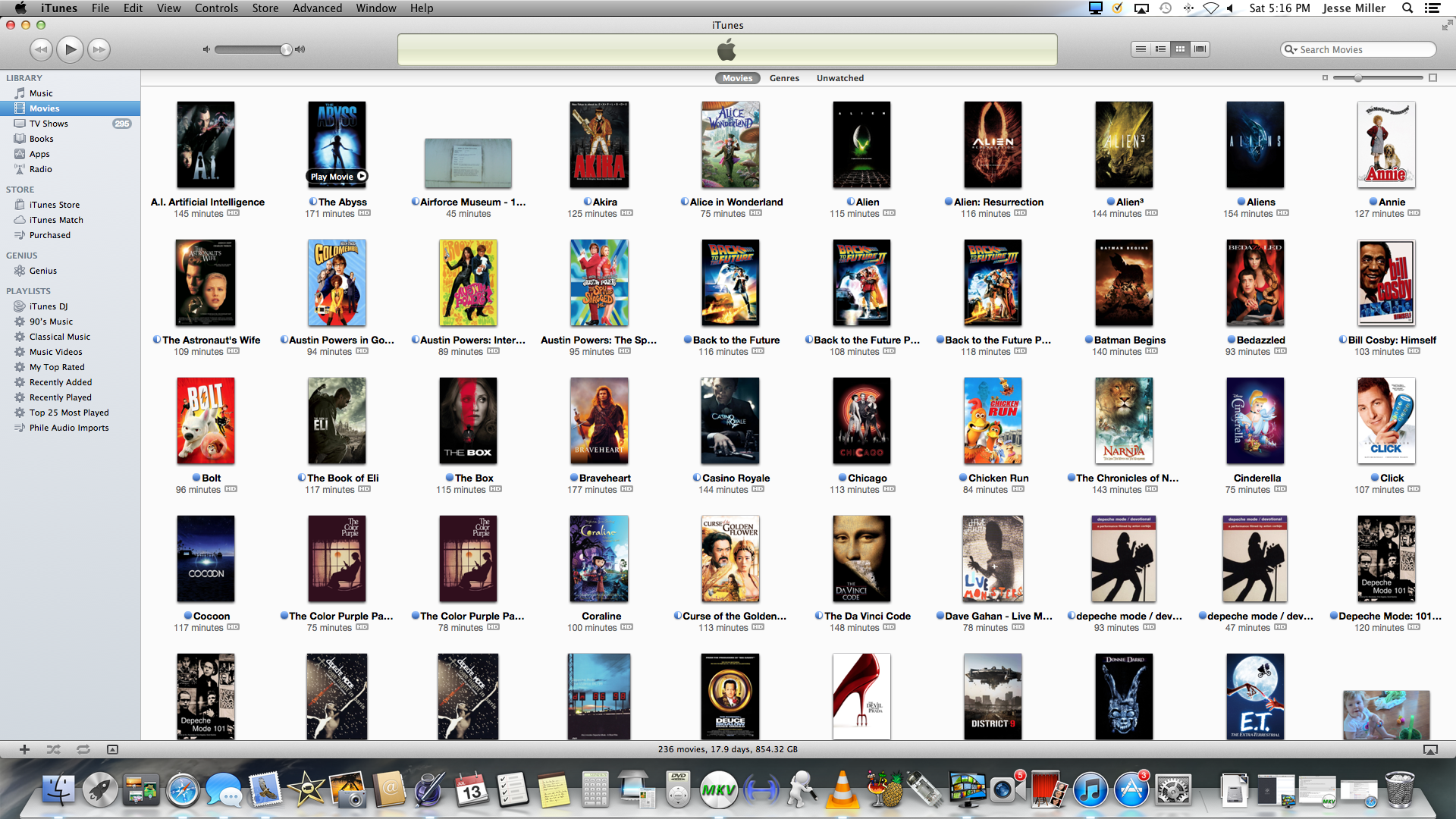Viewport: 1456px width, 819px height.
Task: Select the Akira movie poster
Action: (599, 145)
